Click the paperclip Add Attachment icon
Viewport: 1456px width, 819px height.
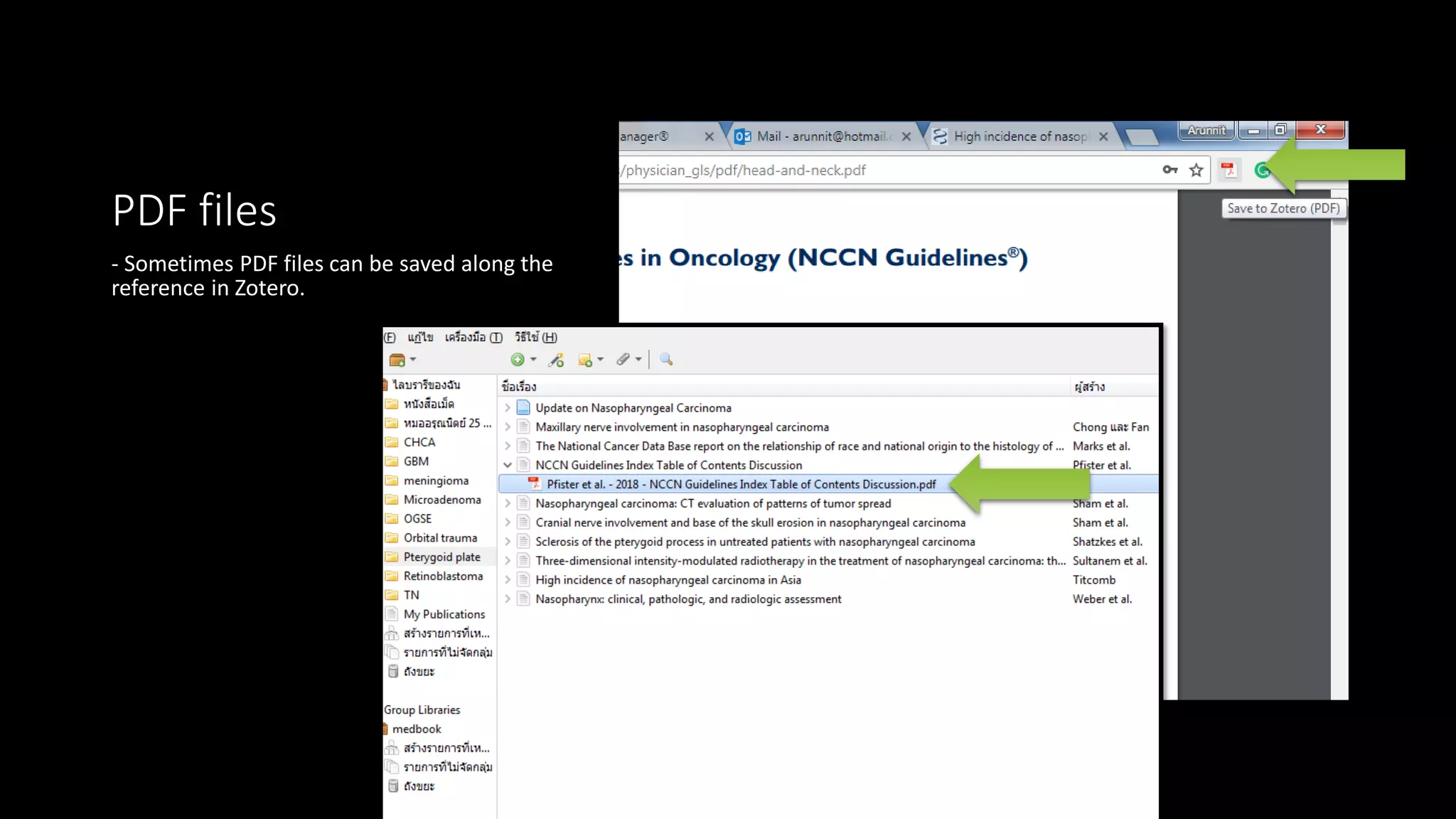623,360
